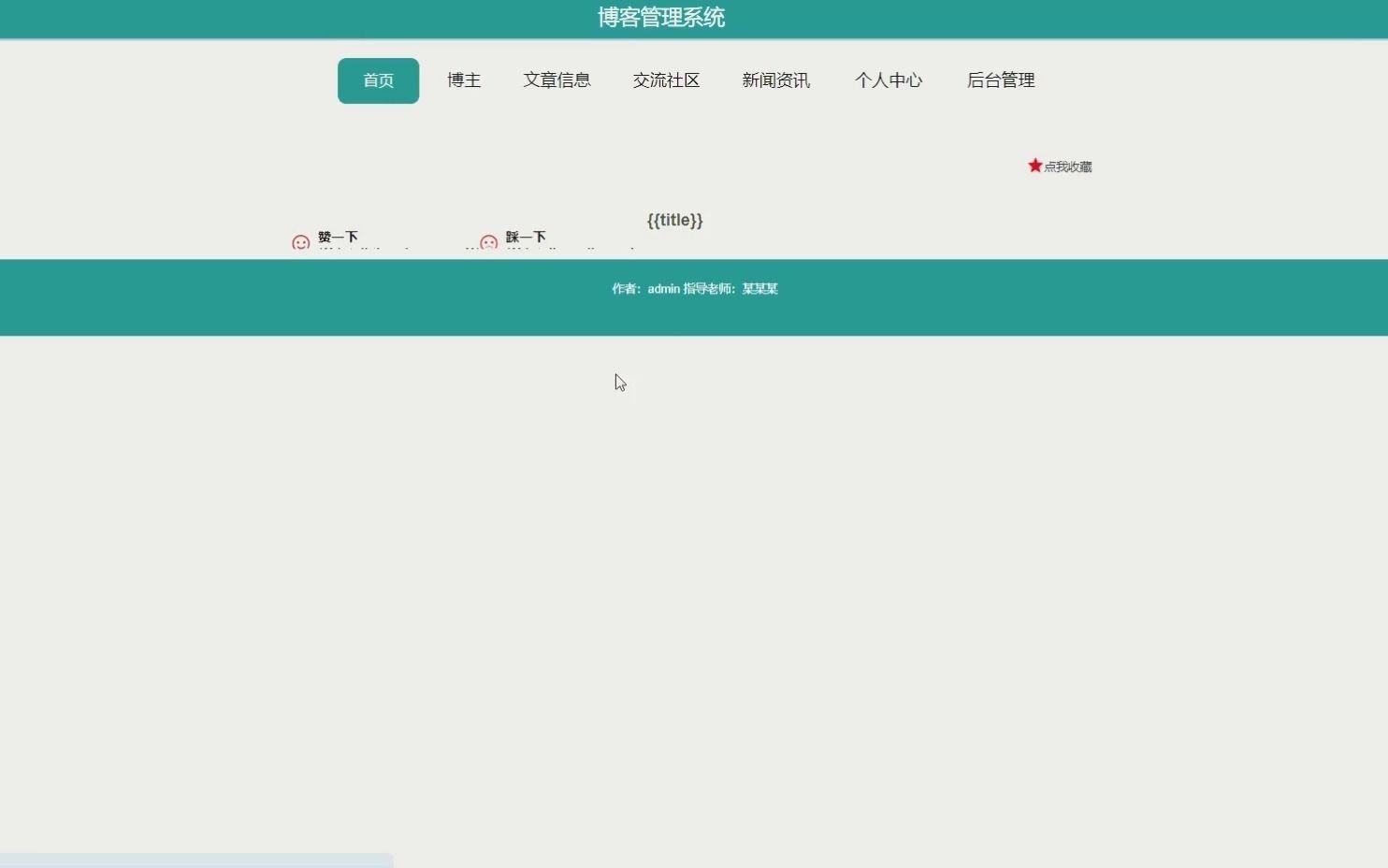Navigate to 个人中心
1388x868 pixels.
889,80
